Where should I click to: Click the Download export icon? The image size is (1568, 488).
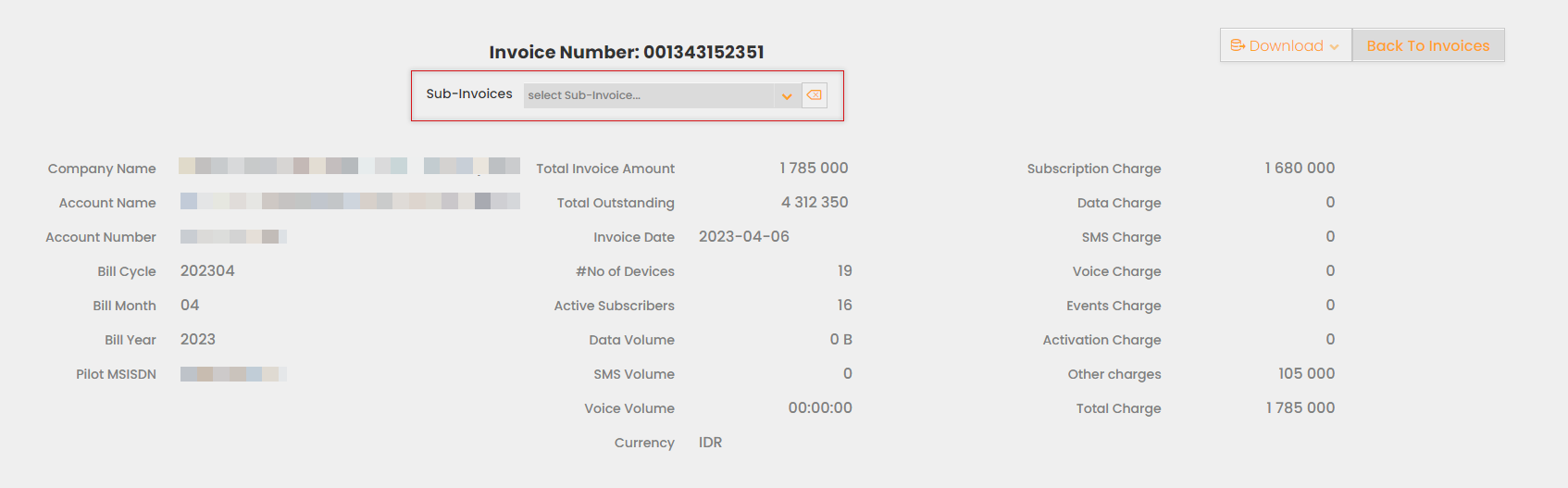pos(1238,45)
